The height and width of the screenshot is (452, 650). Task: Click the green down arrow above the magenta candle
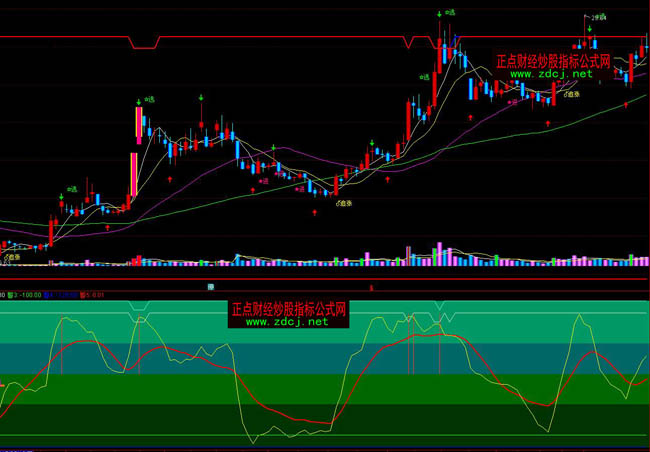(137, 100)
